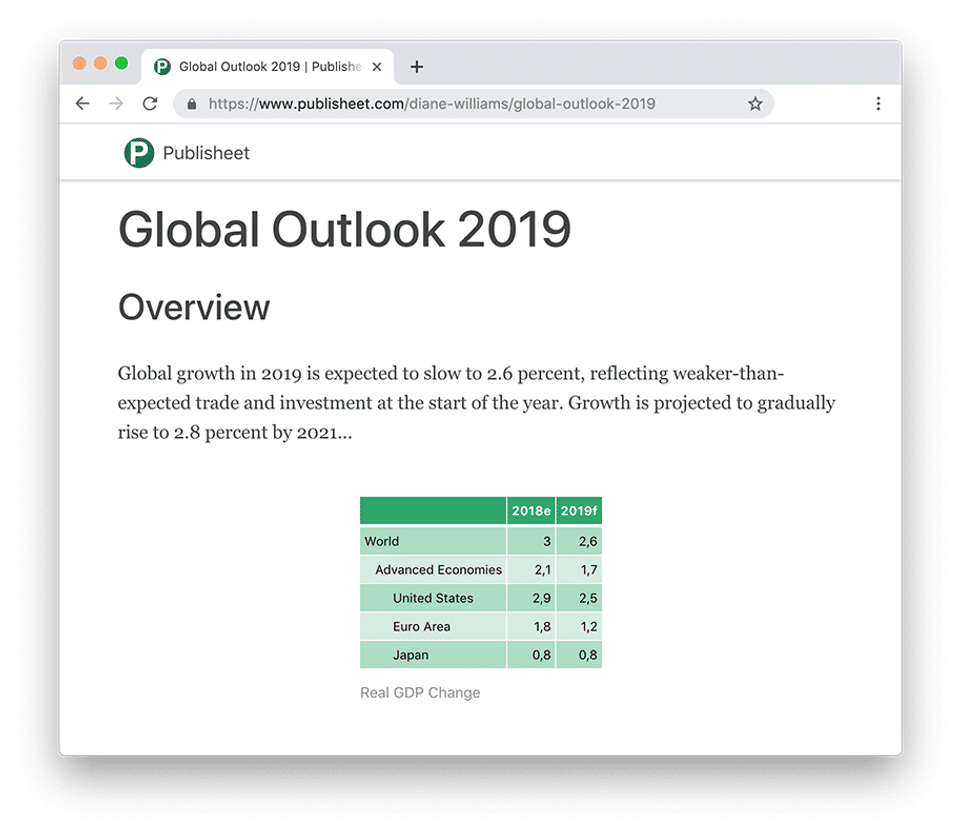This screenshot has width=960, height=825.
Task: Click the Publisheet logo icon in header
Action: (139, 152)
